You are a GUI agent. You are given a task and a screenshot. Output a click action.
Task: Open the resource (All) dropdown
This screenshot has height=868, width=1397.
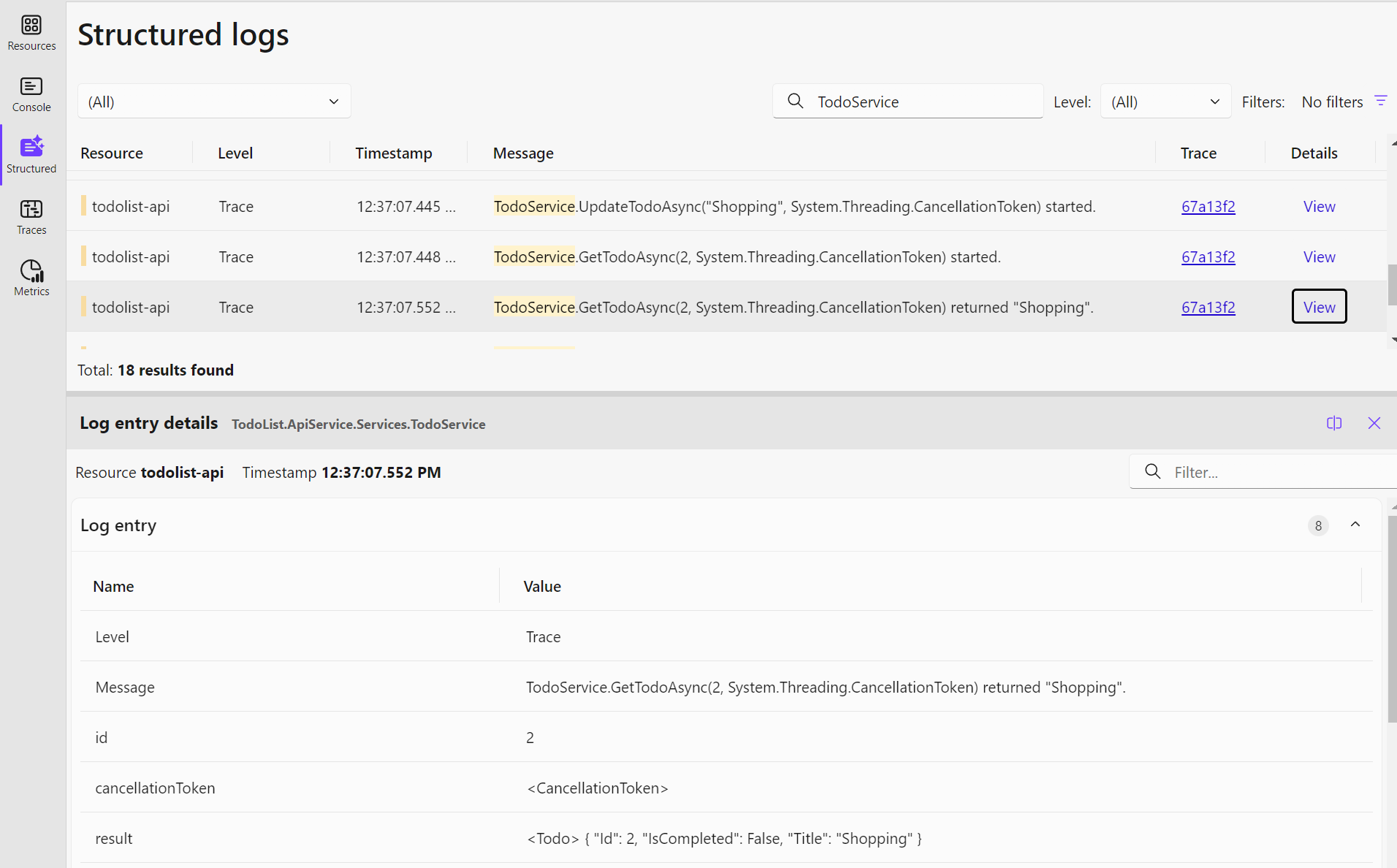pos(214,101)
